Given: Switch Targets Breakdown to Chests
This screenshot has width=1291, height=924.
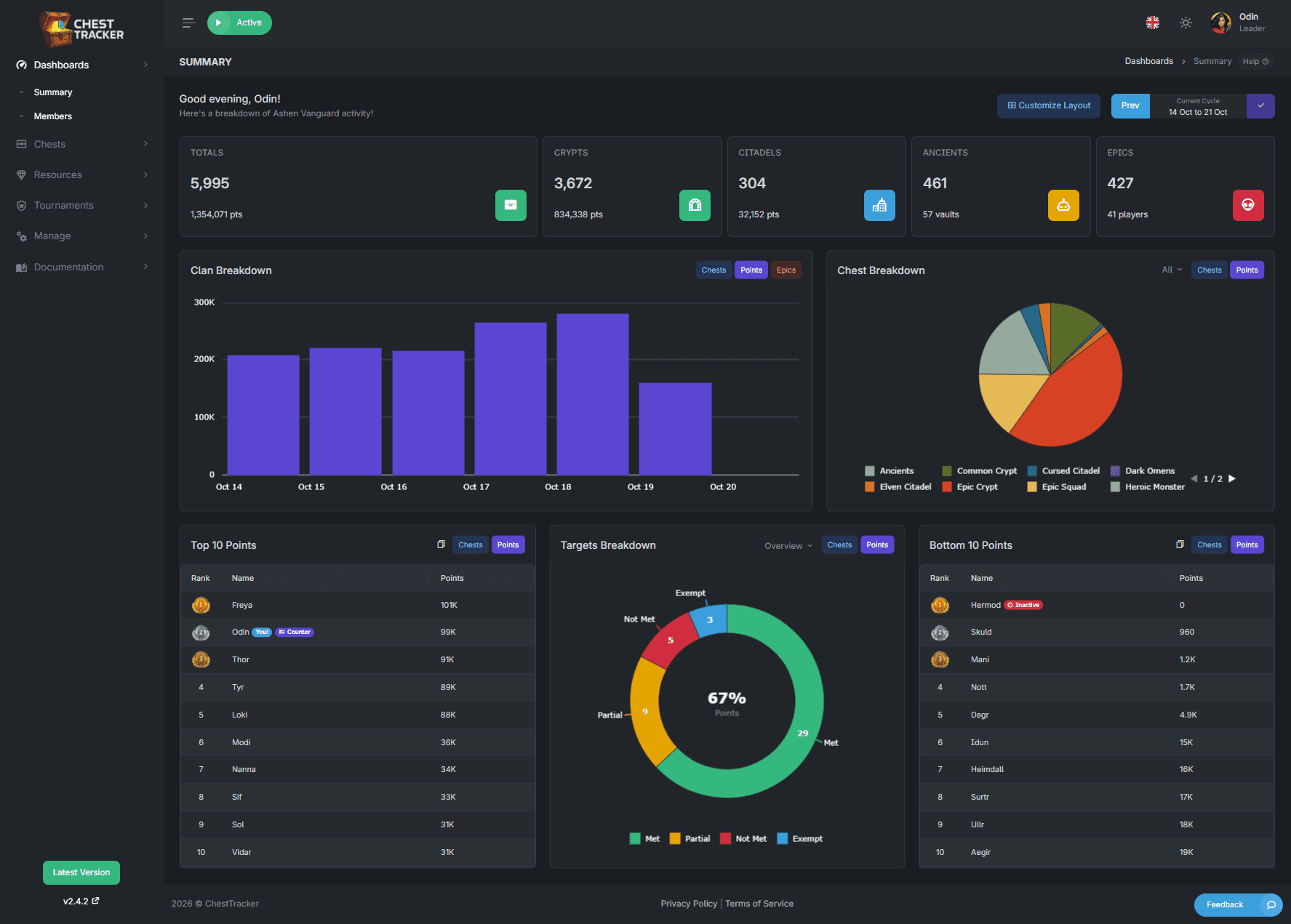Looking at the screenshot, I should (839, 545).
